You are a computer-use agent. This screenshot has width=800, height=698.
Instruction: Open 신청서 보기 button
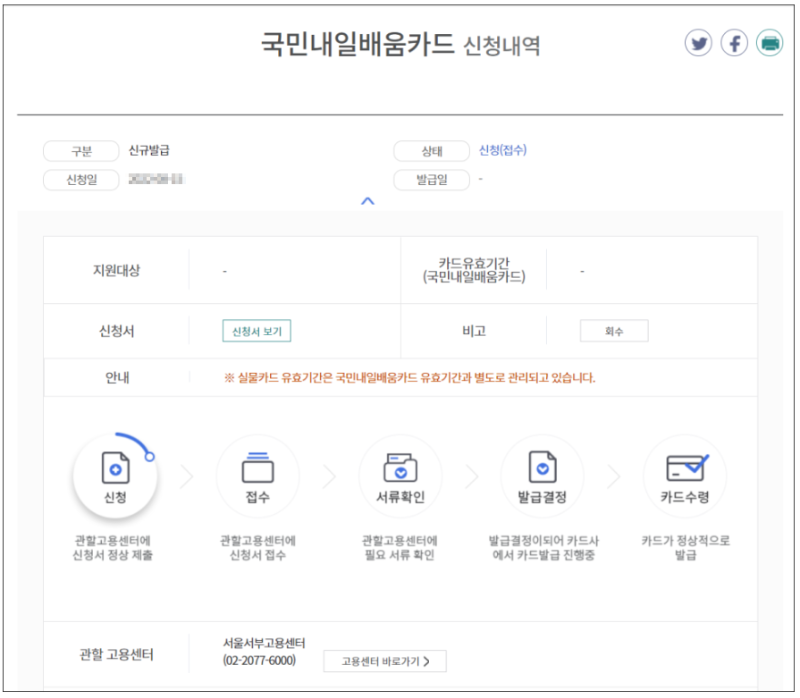257,331
